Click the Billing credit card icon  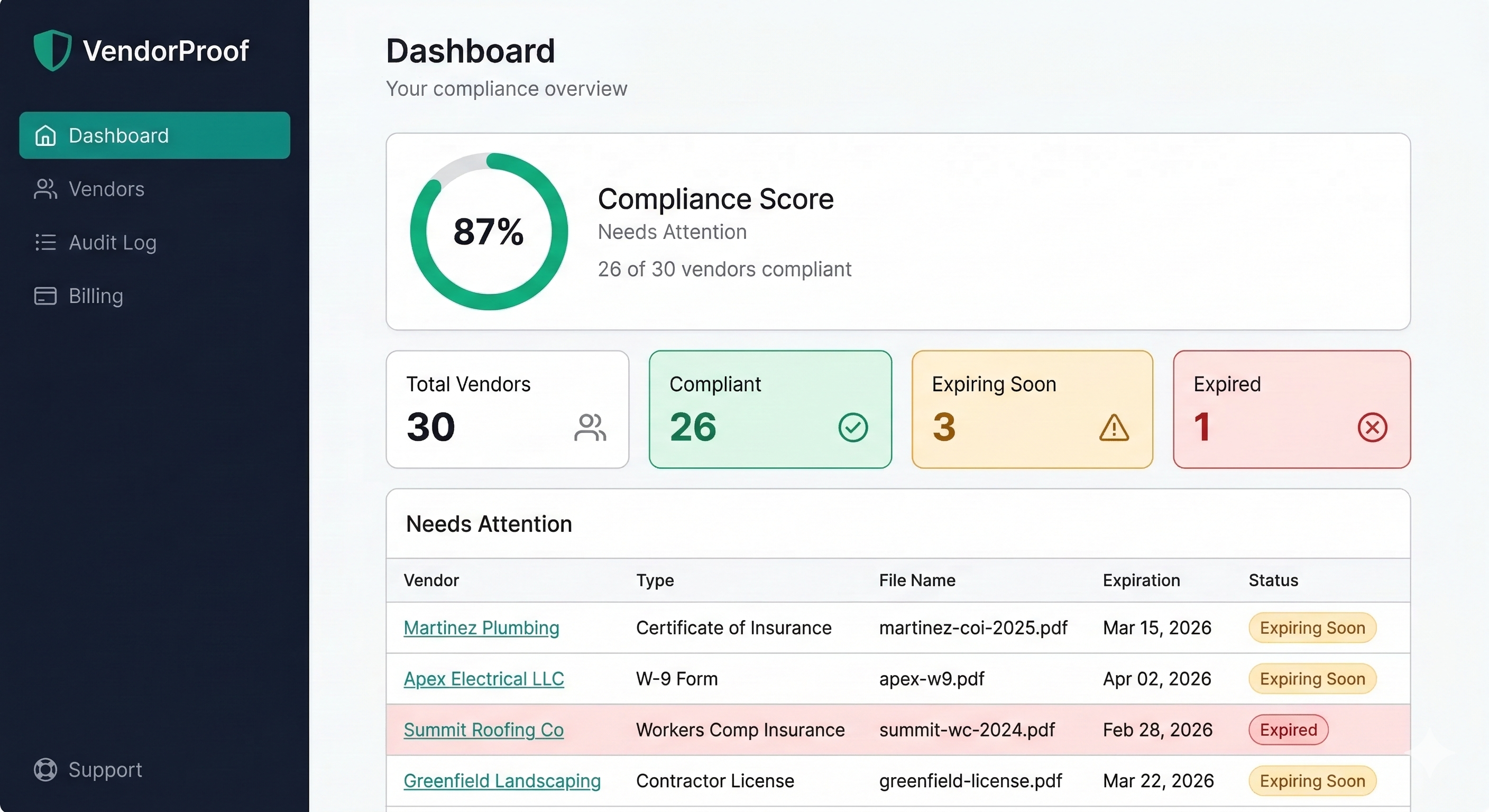click(x=45, y=296)
